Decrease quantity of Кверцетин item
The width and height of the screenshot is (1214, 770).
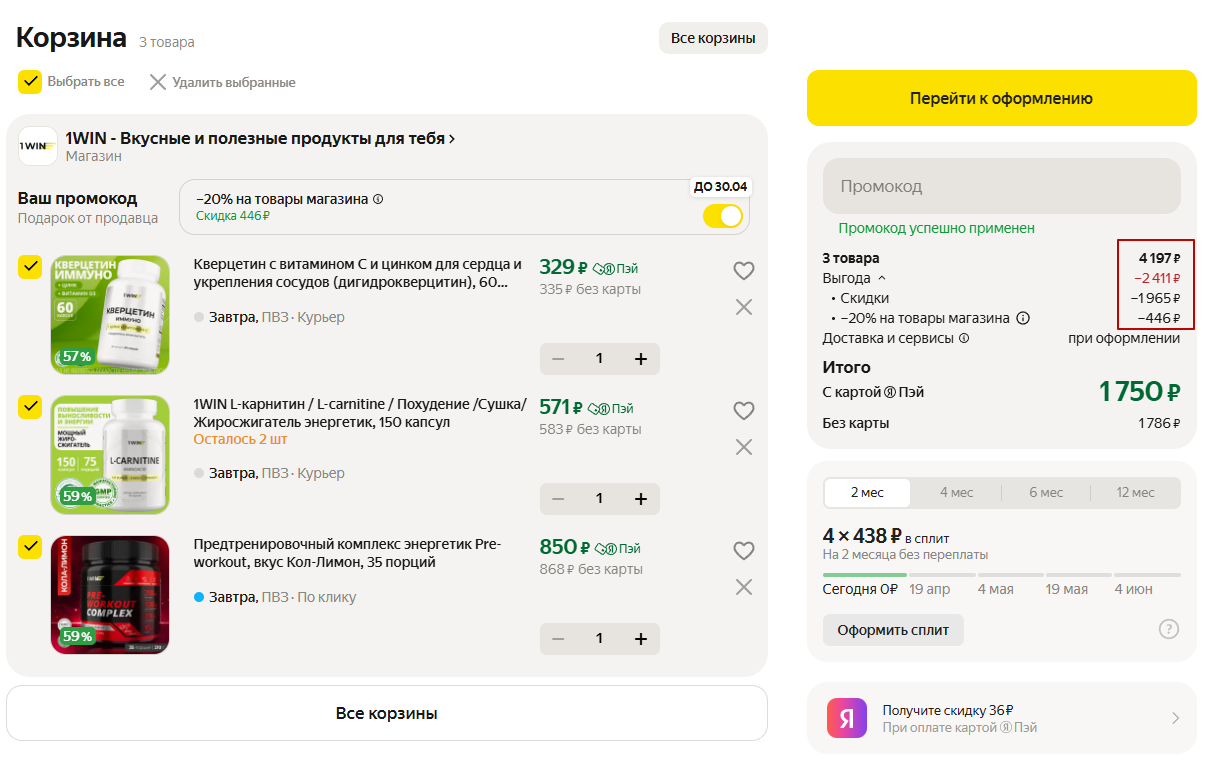click(x=559, y=359)
